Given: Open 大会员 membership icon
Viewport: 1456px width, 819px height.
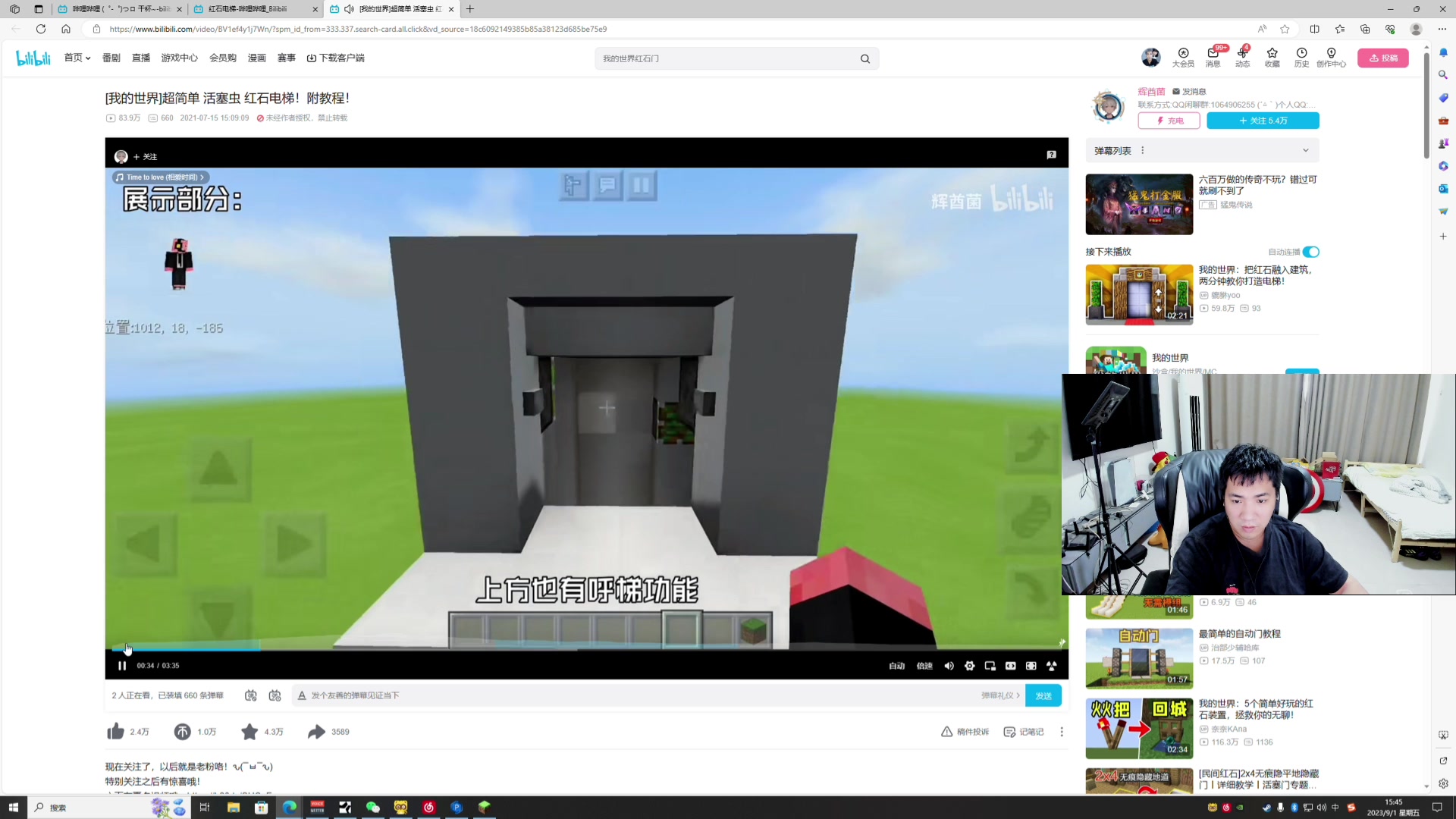Looking at the screenshot, I should pos(1183,58).
